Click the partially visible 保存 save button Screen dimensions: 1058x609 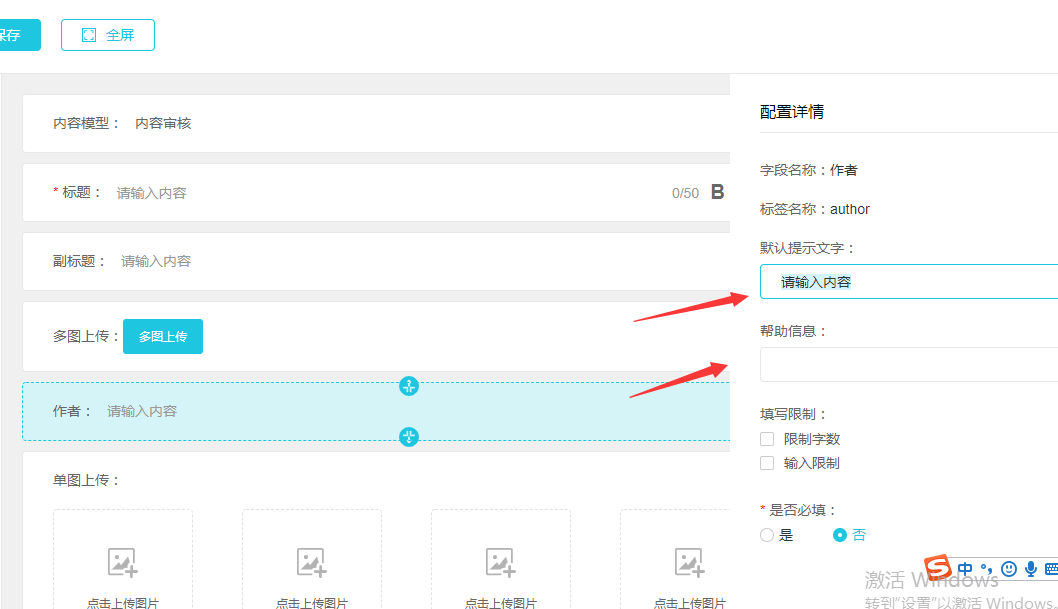(x=20, y=35)
